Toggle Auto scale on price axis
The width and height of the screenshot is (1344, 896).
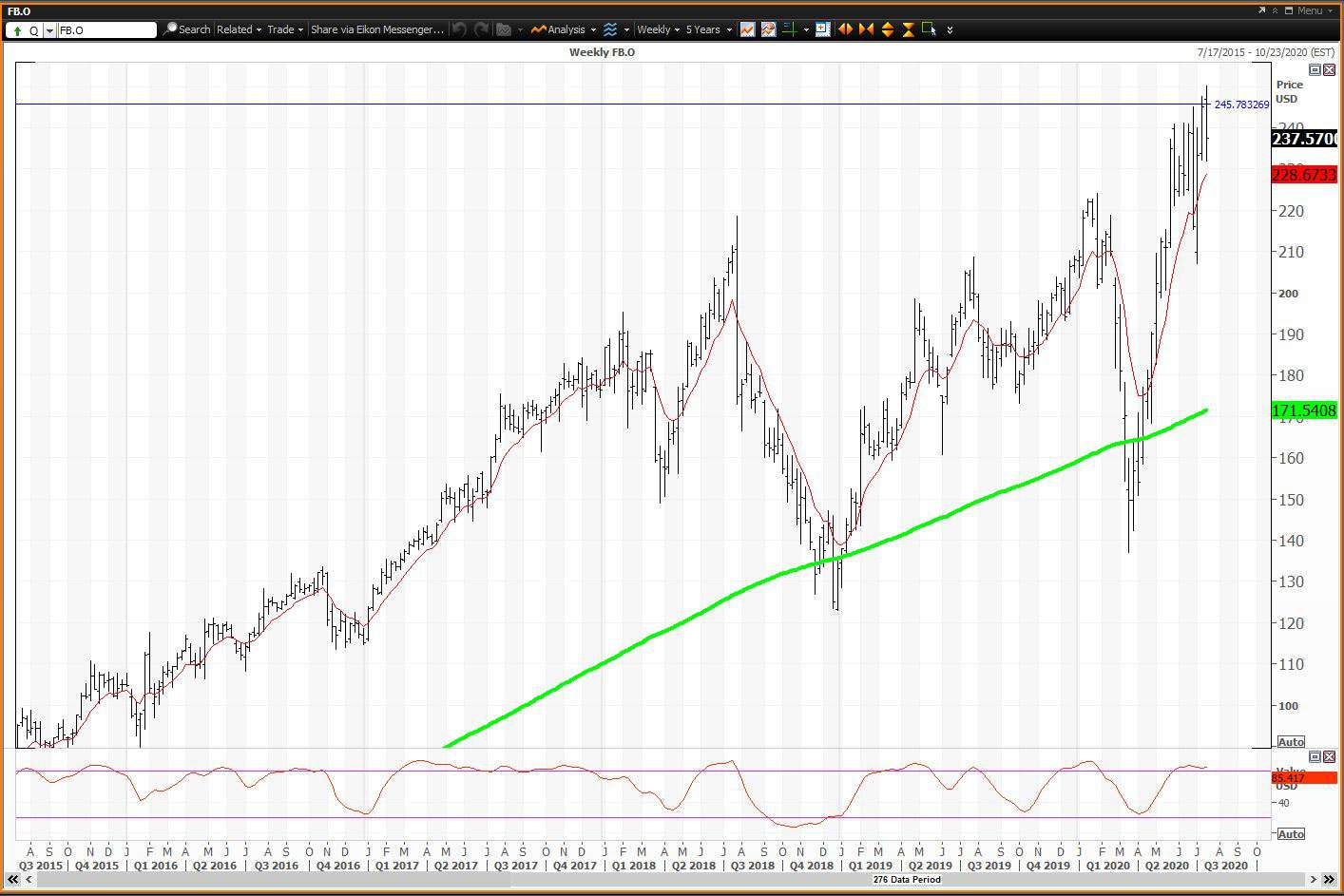1291,742
